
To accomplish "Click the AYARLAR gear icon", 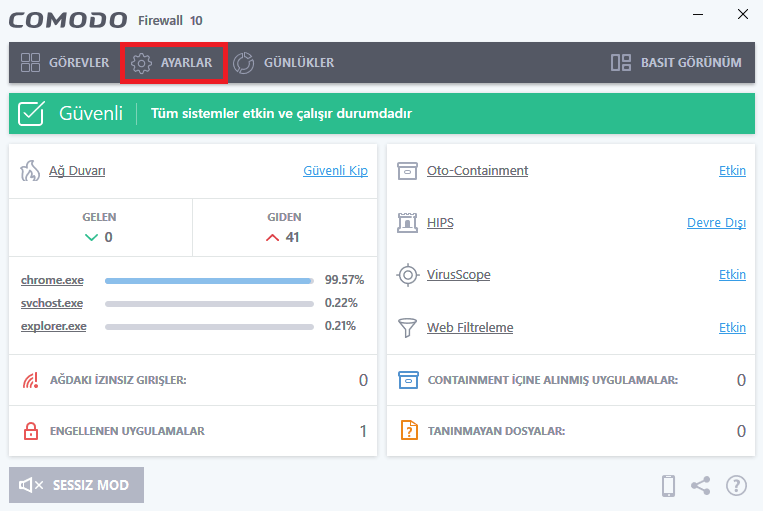I will tap(142, 63).
